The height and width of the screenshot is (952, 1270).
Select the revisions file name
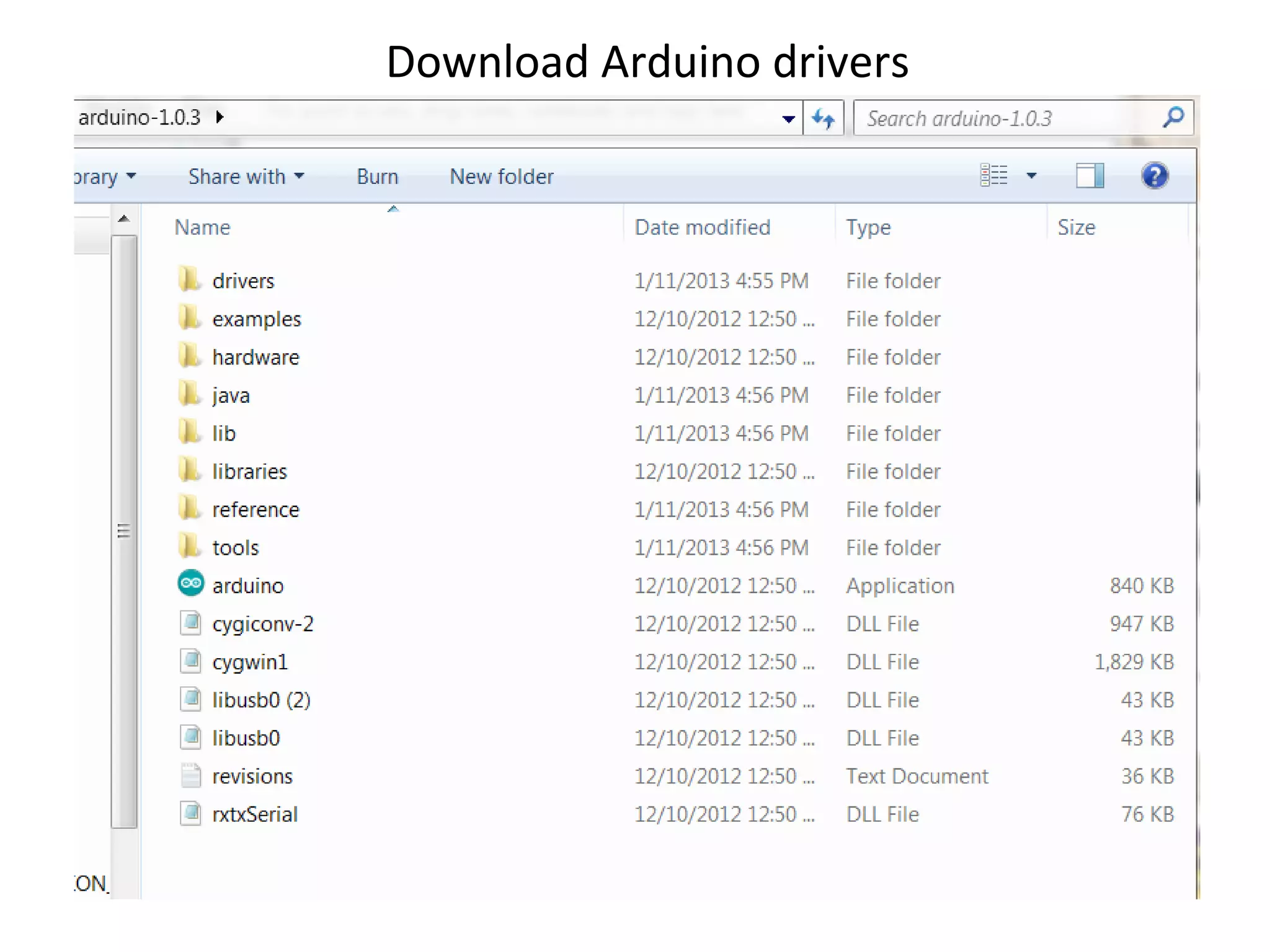click(252, 777)
